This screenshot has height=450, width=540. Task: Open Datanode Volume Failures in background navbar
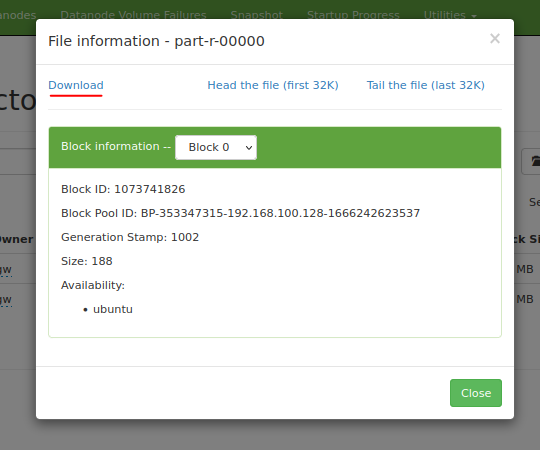(x=133, y=15)
